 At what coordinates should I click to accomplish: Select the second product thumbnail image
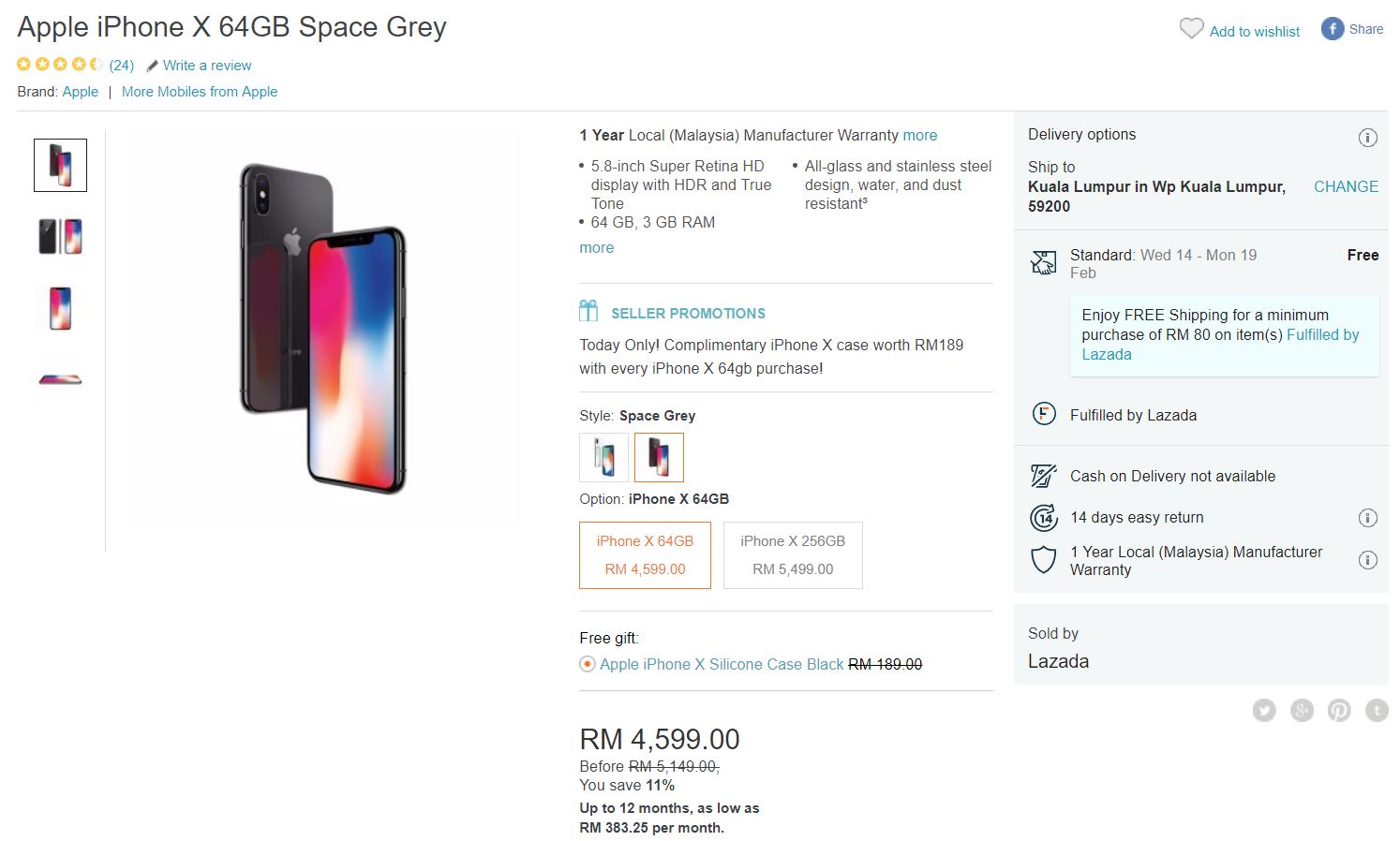[x=60, y=236]
